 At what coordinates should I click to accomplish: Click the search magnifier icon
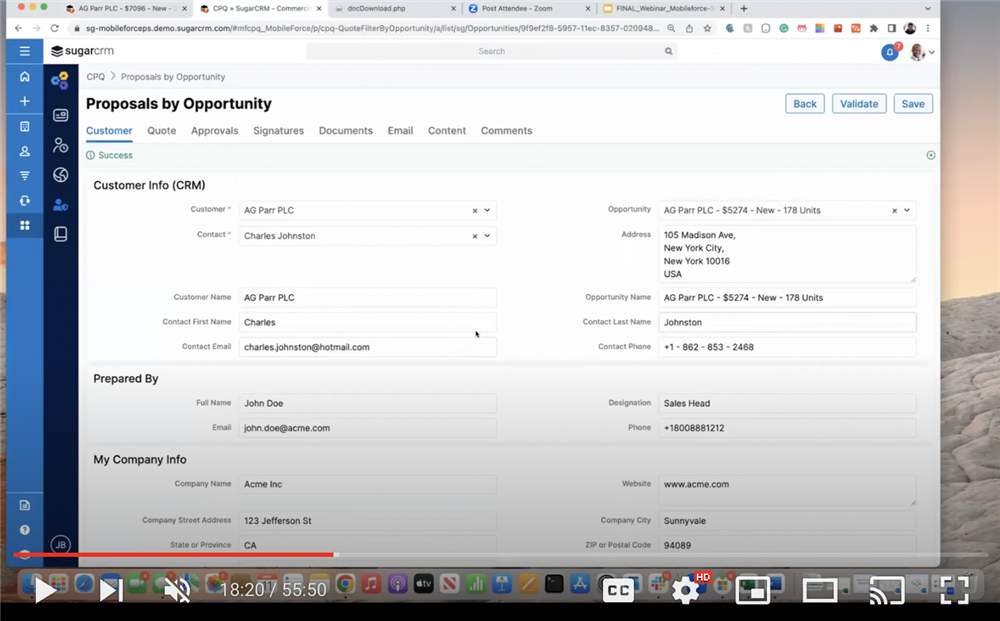tap(669, 51)
